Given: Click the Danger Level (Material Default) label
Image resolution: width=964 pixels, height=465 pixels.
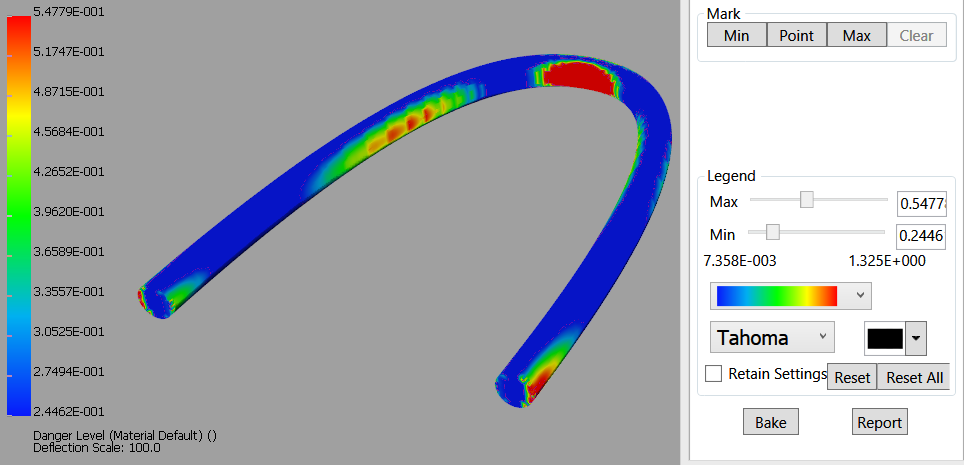Looking at the screenshot, I should click(125, 435).
